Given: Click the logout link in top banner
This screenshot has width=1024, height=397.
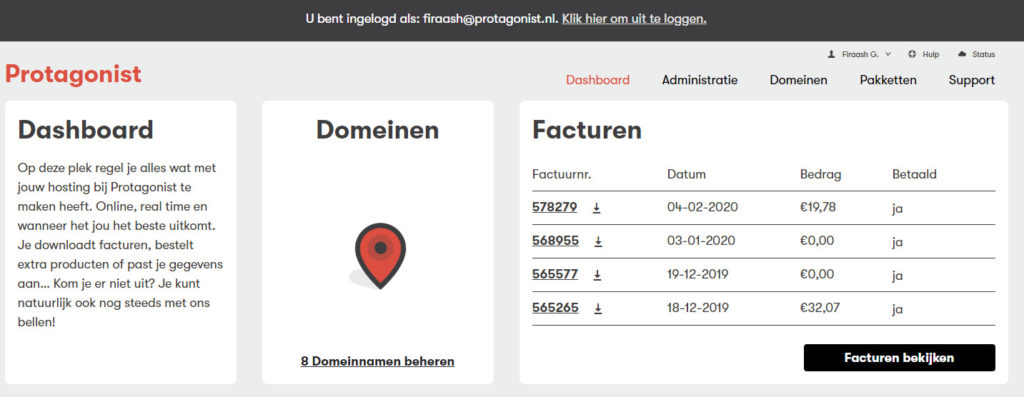Looking at the screenshot, I should tap(634, 19).
